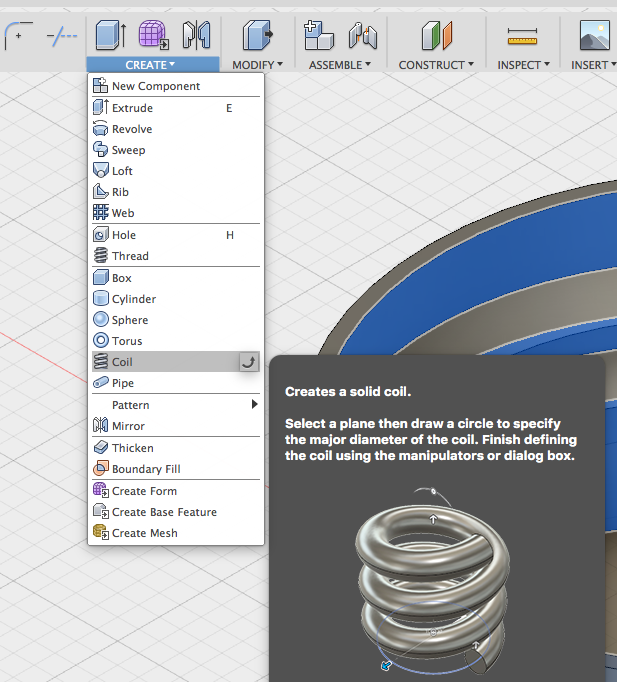Click the Press Pull modify toolbar icon
This screenshot has height=682, width=617.
tap(257, 35)
